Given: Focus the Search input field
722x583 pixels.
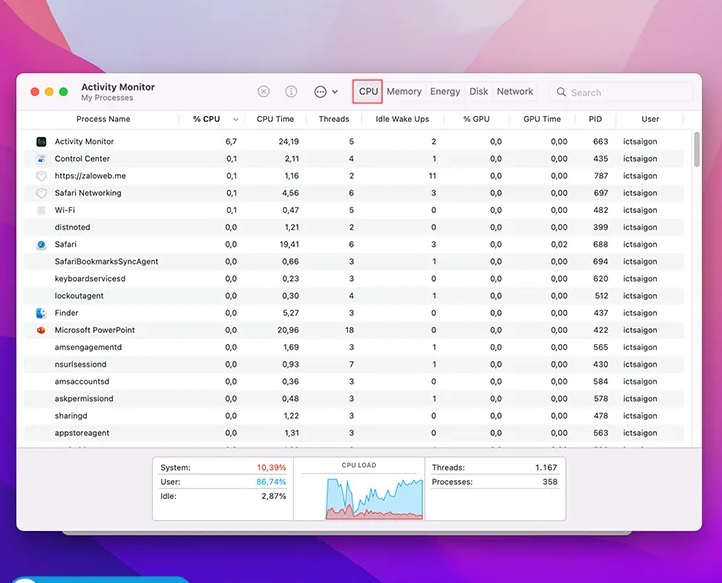Looking at the screenshot, I should pyautogui.click(x=621, y=92).
